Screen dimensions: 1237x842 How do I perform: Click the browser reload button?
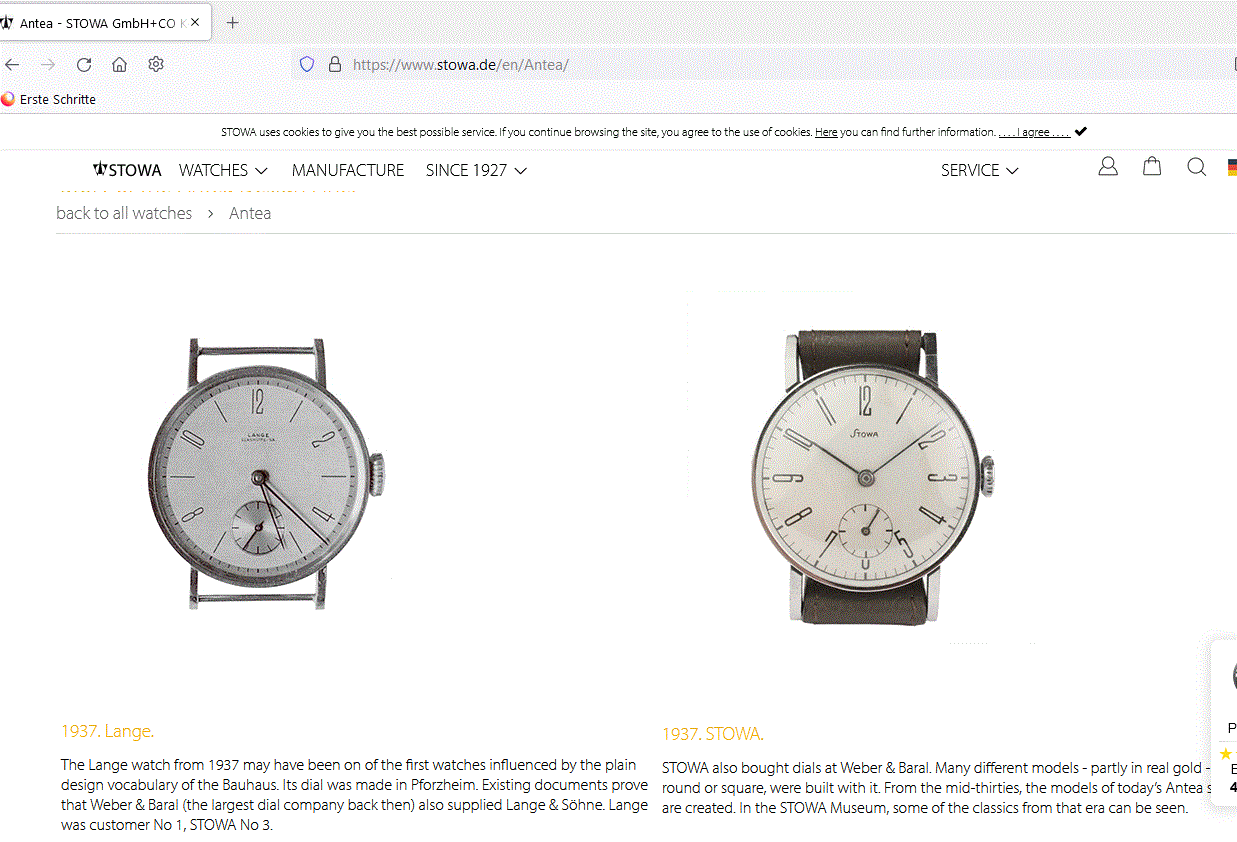(84, 65)
